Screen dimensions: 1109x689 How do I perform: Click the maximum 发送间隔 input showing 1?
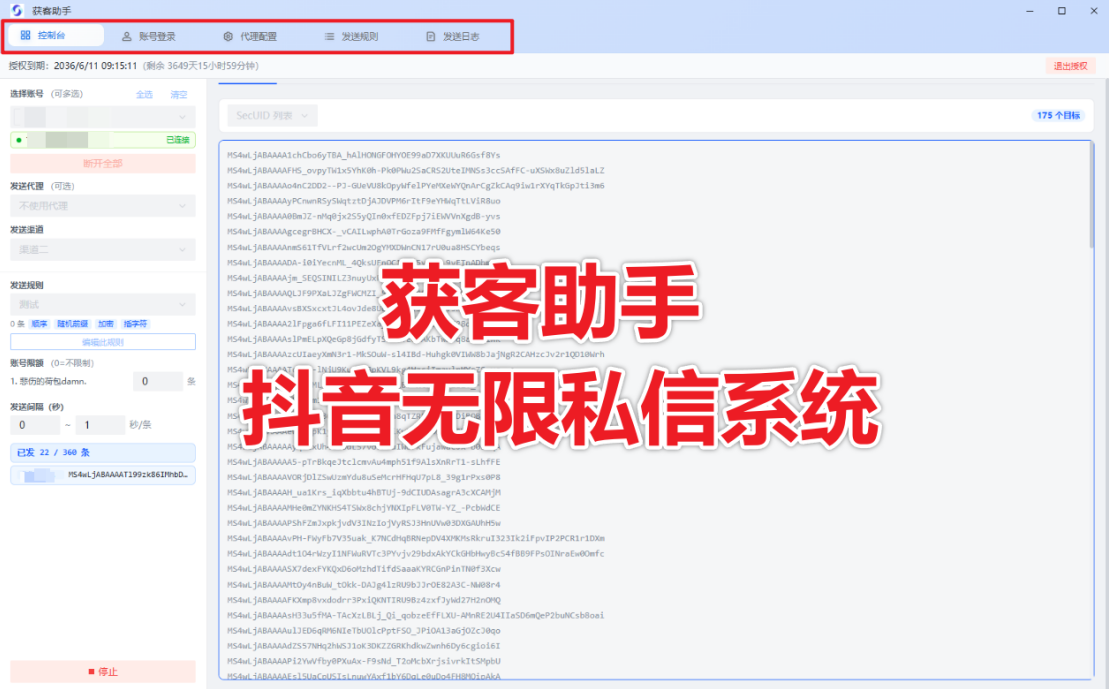pos(100,425)
